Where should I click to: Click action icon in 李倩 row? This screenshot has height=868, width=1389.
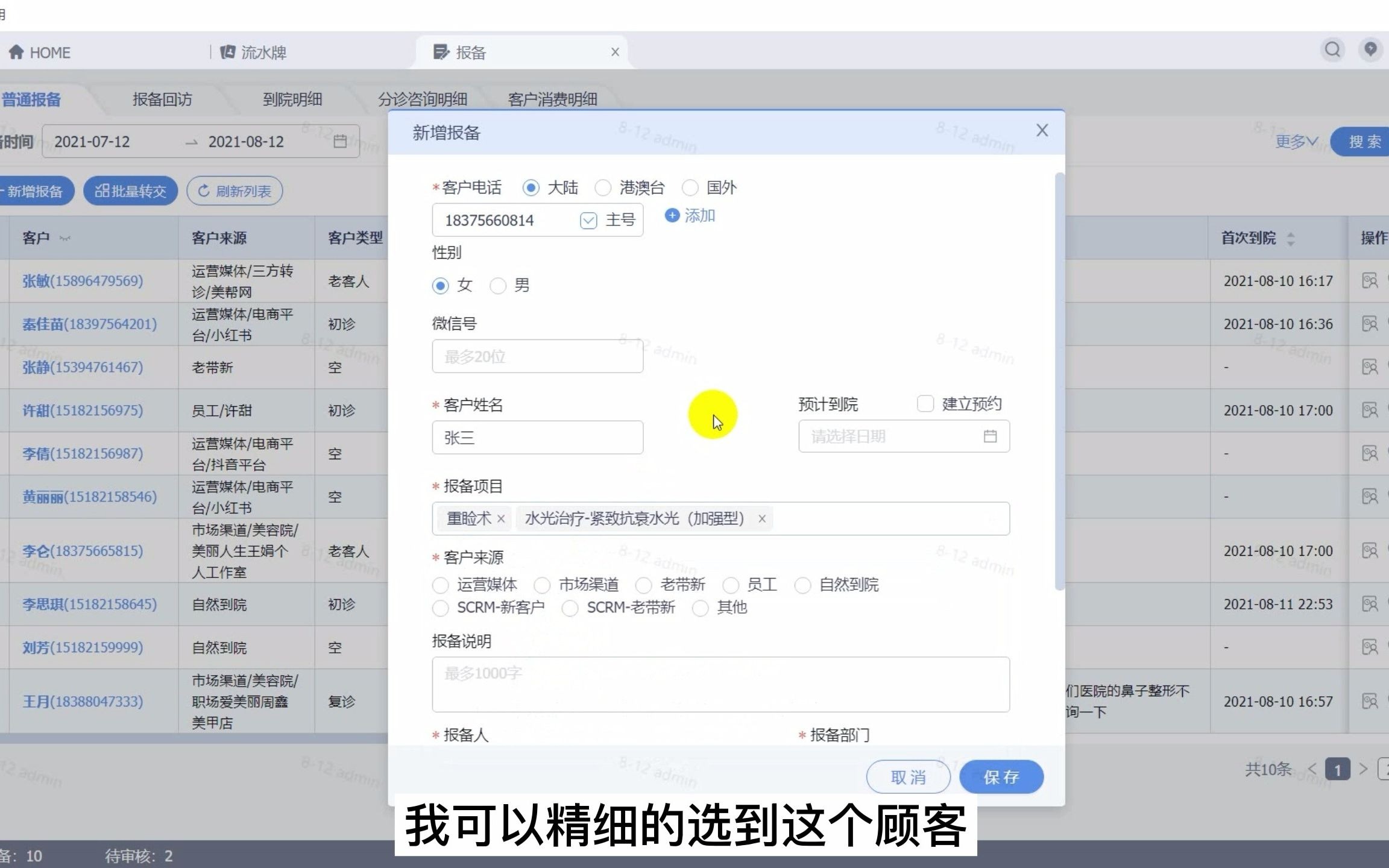click(x=1370, y=453)
